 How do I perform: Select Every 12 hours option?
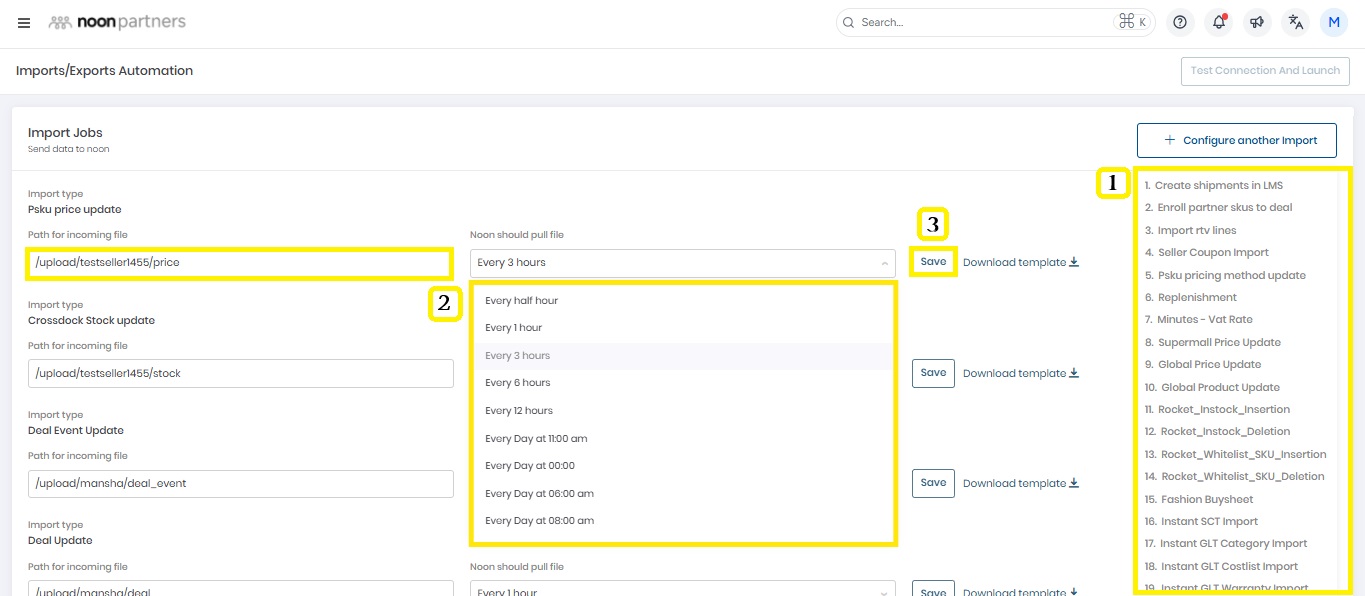tap(519, 411)
